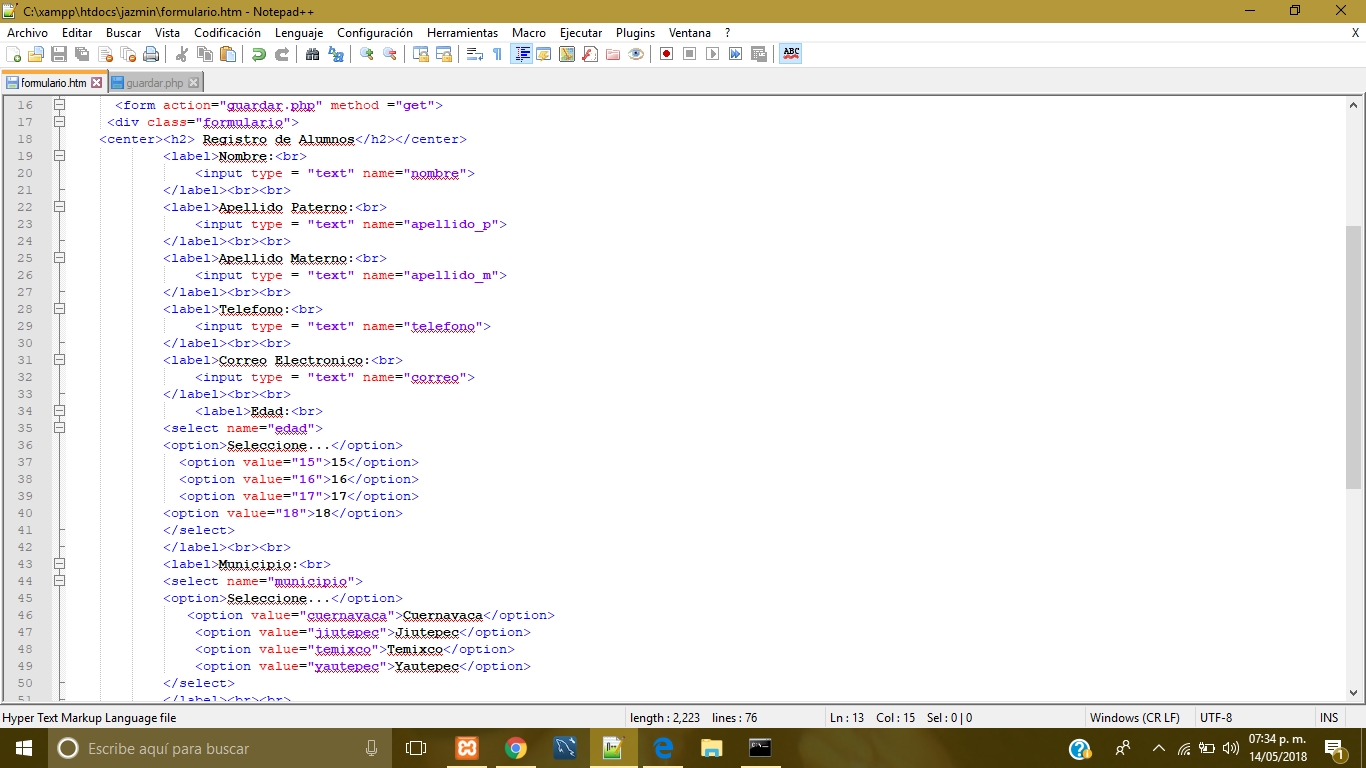Toggle Show All Characters with the ¶ icon
The image size is (1366, 768).
click(497, 53)
